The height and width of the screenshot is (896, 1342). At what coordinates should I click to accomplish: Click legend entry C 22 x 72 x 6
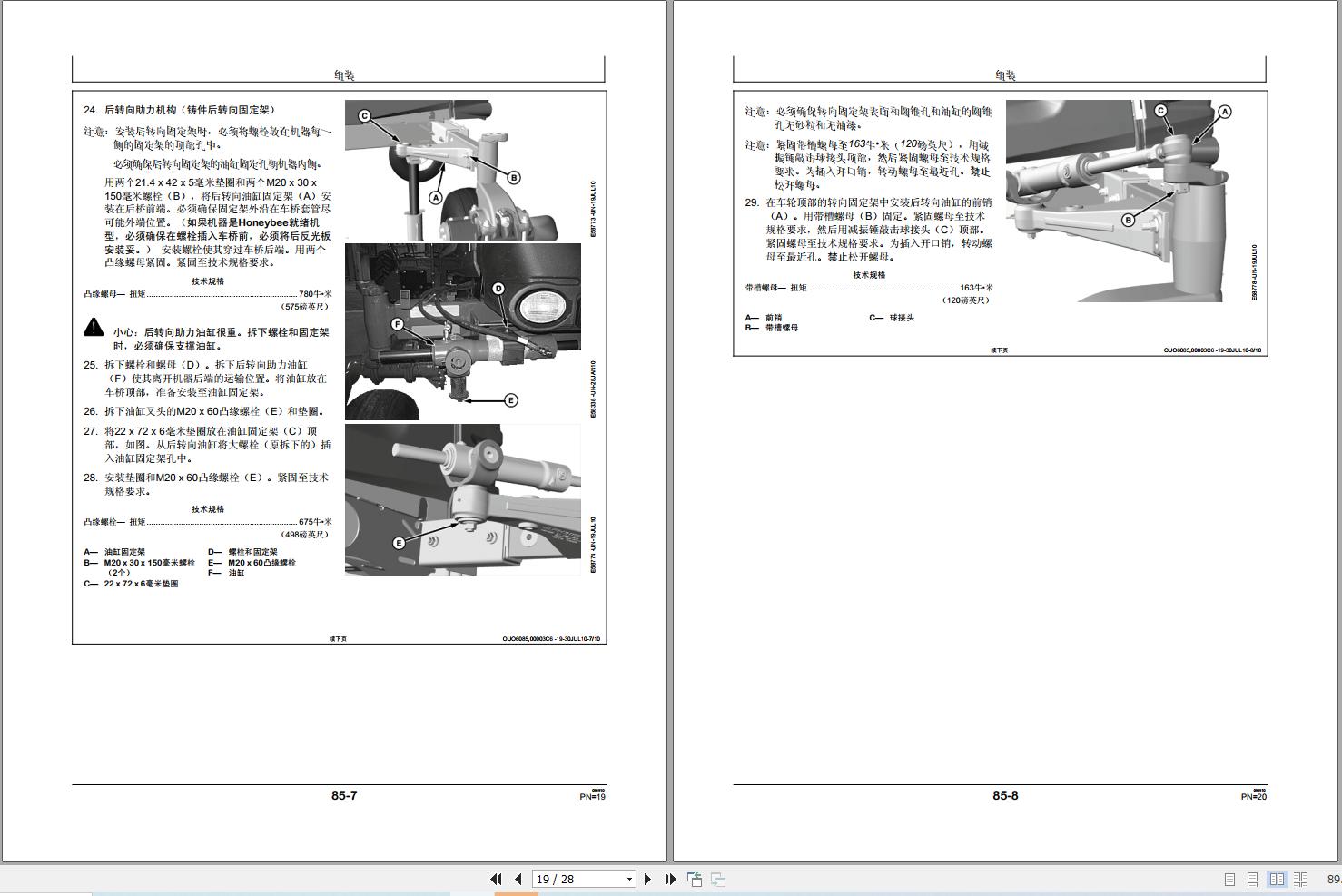click(131, 584)
